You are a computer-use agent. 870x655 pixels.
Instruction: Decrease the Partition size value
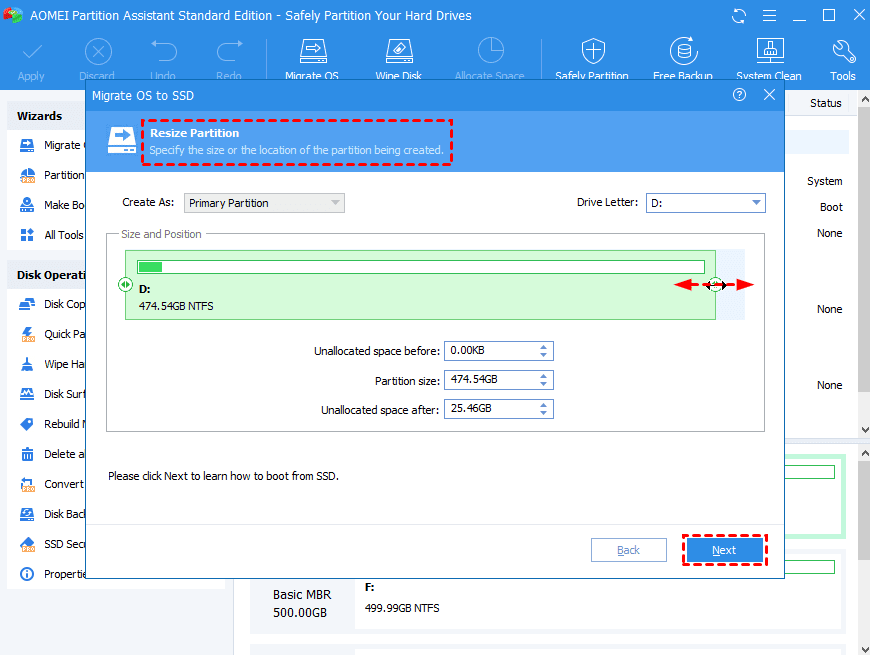click(544, 384)
